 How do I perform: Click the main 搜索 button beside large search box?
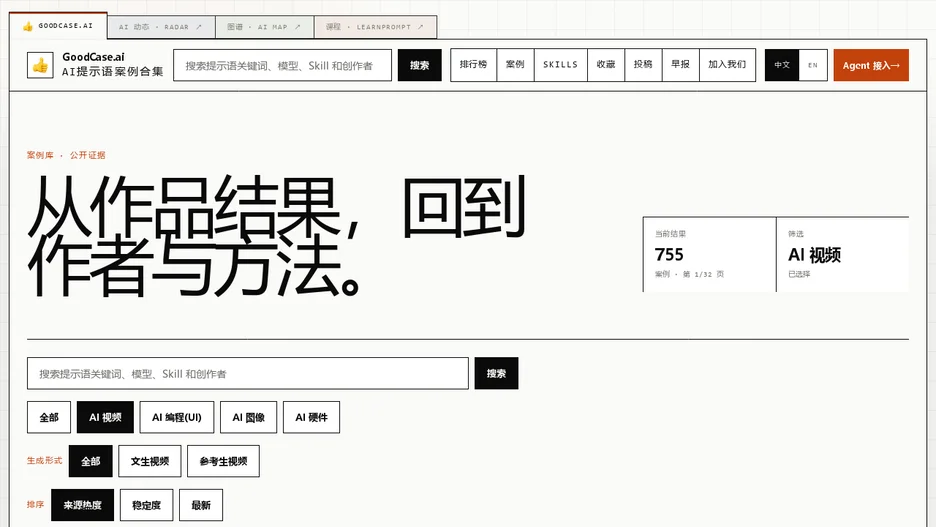coord(496,374)
